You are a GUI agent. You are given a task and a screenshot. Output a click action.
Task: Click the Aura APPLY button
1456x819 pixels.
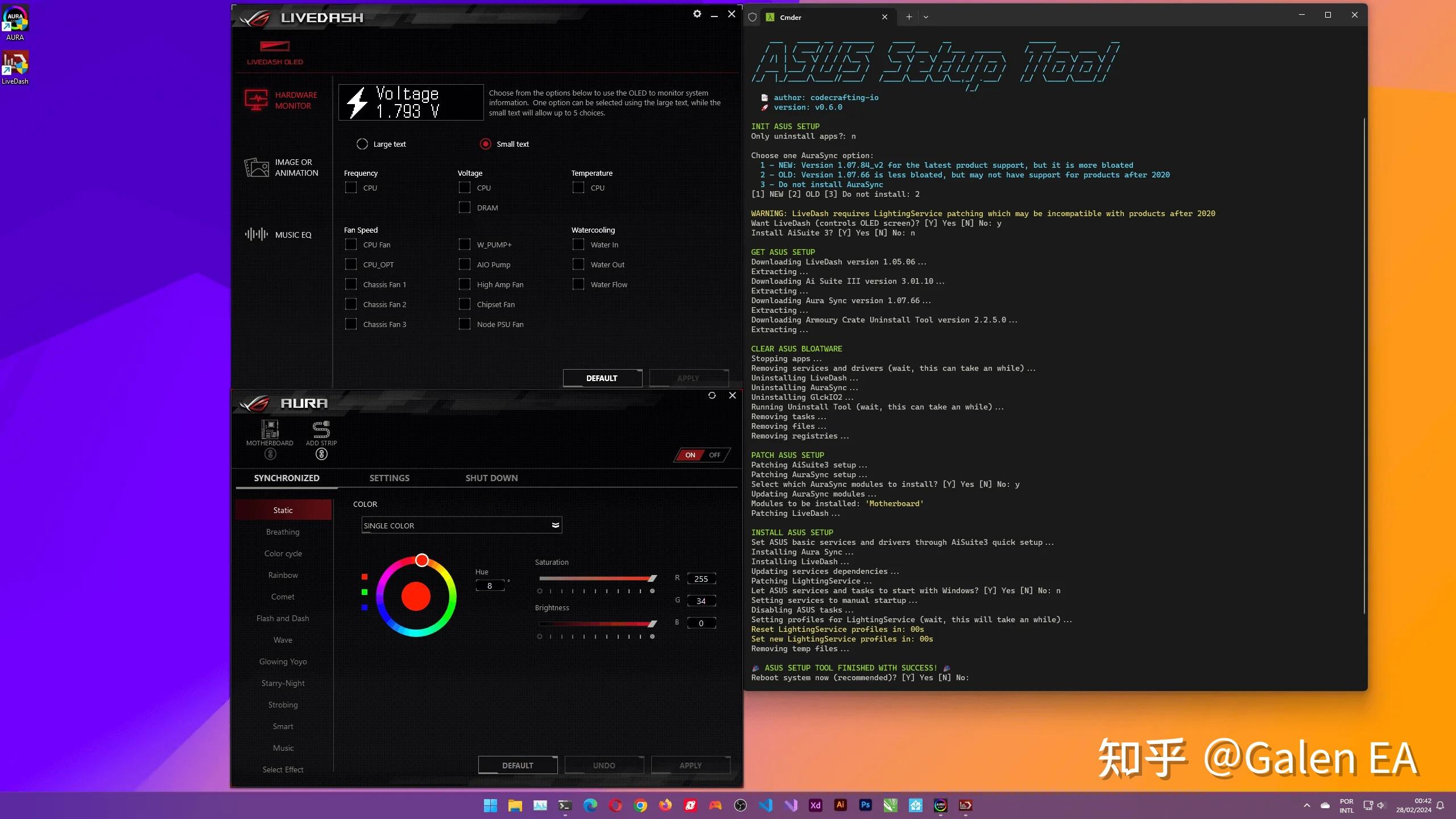click(x=690, y=766)
